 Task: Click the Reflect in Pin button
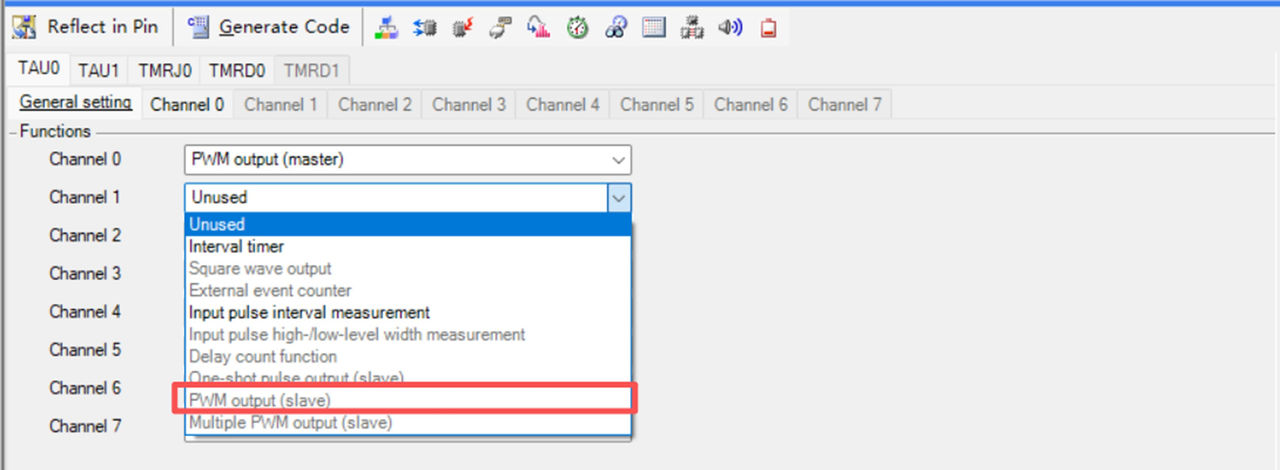pos(86,27)
